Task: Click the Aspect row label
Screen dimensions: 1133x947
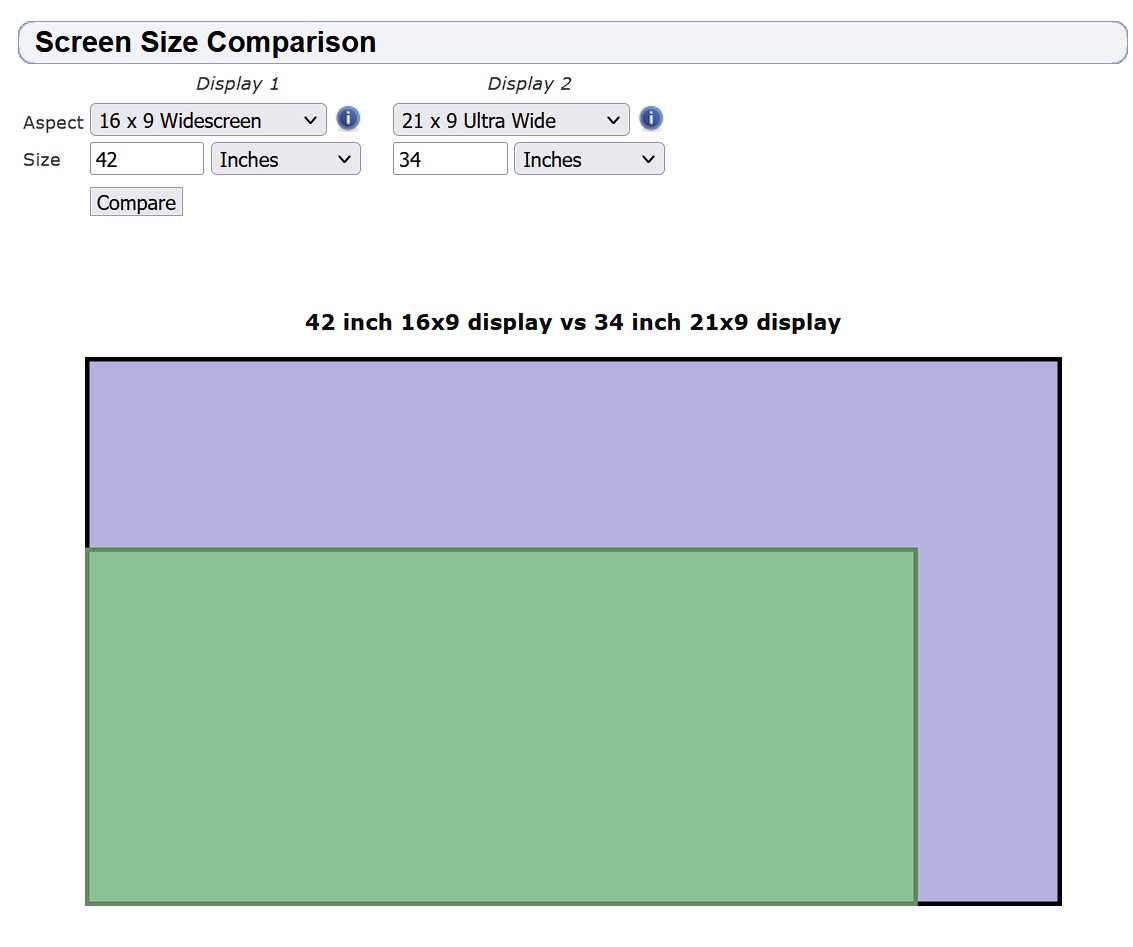Action: pyautogui.click(x=53, y=123)
